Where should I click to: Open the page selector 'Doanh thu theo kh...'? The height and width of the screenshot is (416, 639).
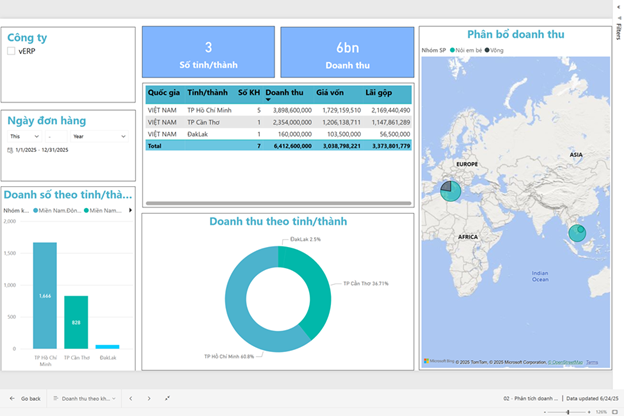pos(83,398)
